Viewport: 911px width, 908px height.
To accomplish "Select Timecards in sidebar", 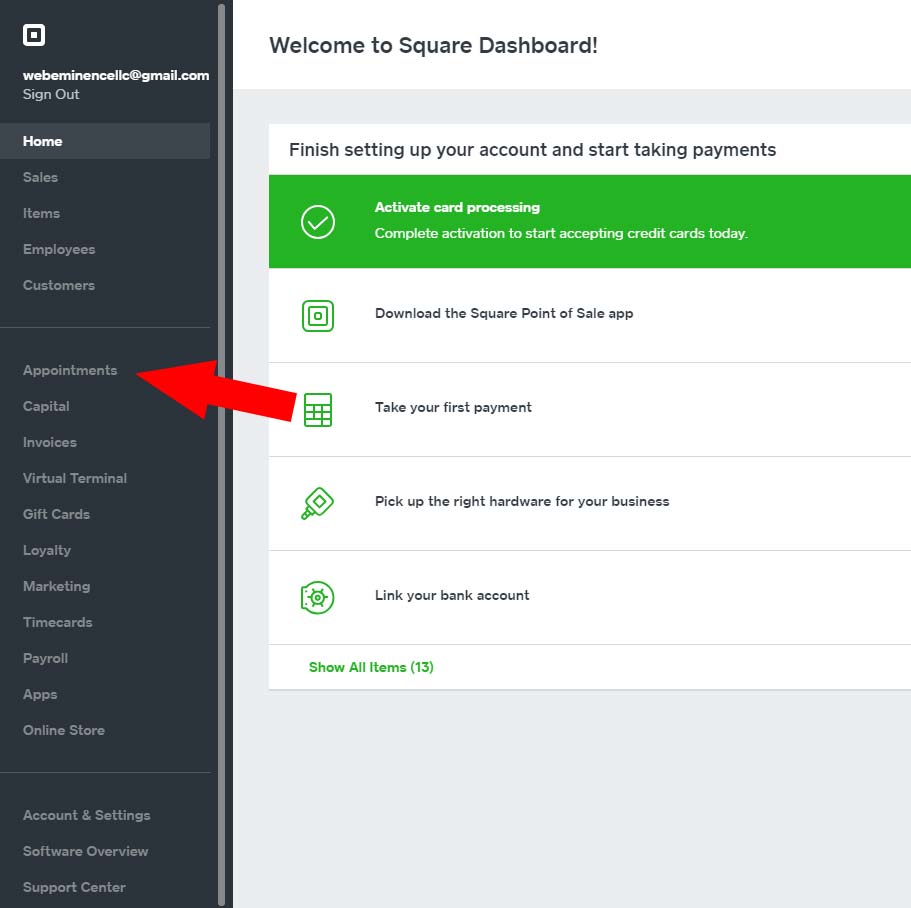I will point(58,622).
